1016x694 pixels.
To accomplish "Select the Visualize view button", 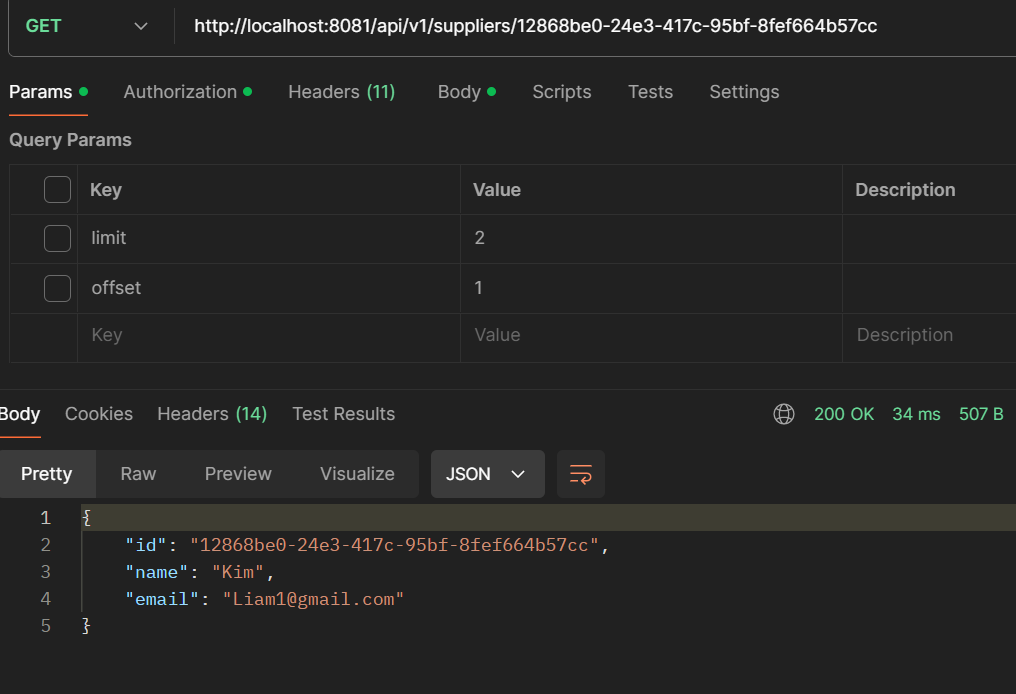I will pyautogui.click(x=357, y=474).
